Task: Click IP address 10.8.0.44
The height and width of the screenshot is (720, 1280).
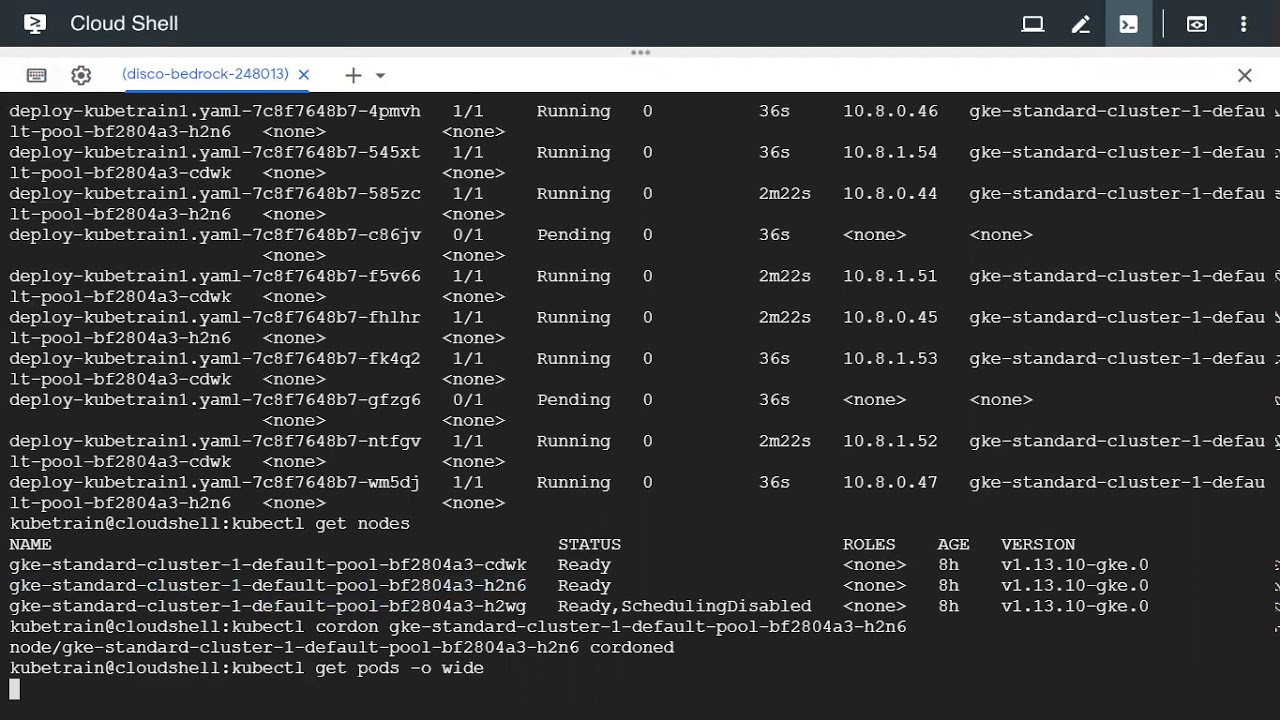Action: pyautogui.click(x=890, y=193)
